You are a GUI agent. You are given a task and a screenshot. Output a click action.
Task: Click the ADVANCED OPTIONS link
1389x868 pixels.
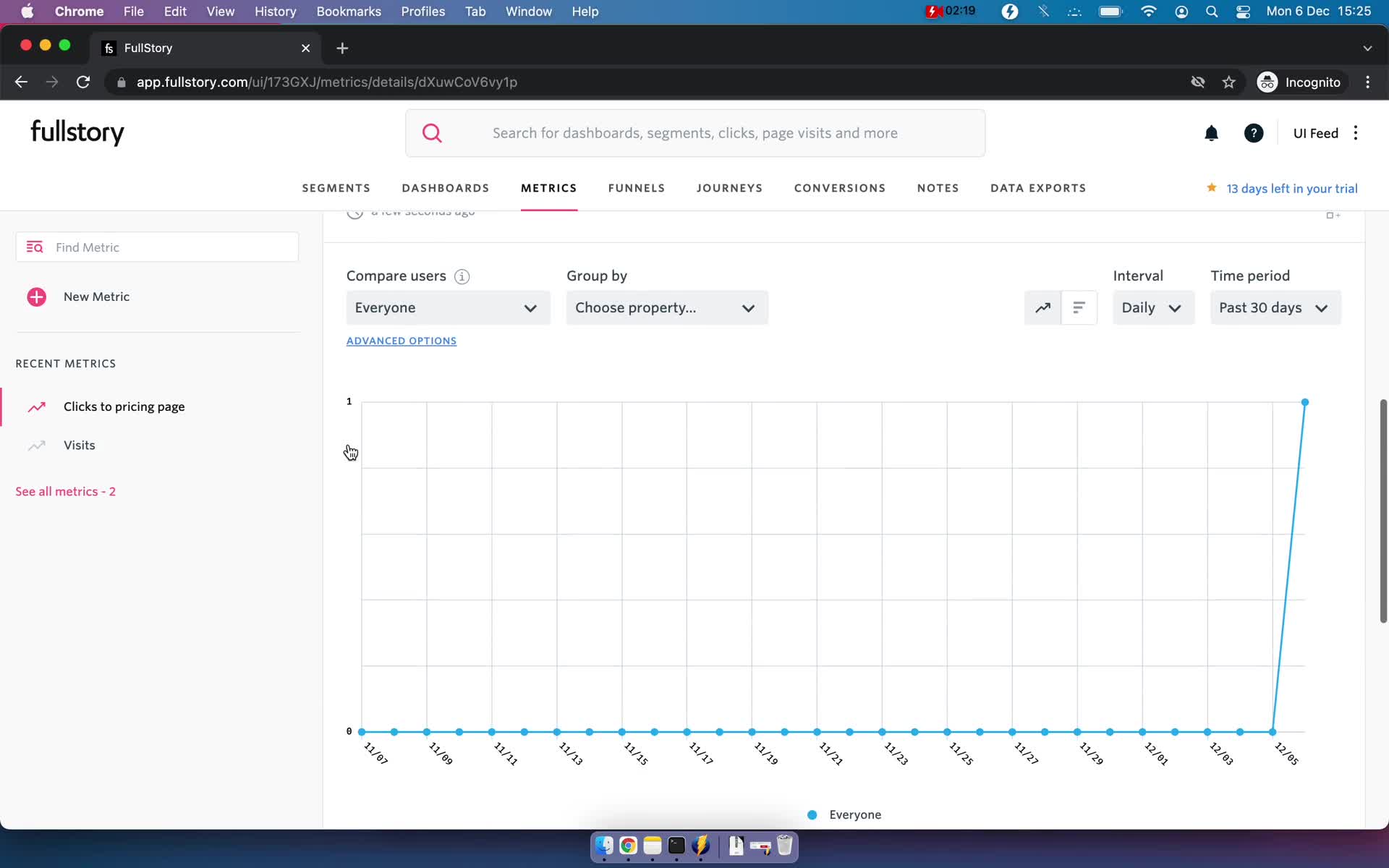[x=401, y=340]
